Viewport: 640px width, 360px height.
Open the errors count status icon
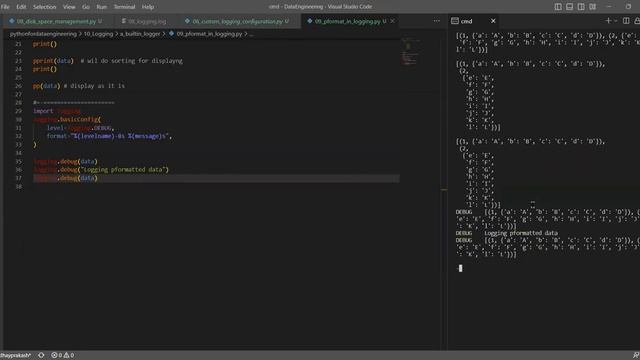pyautogui.click(x=57, y=356)
